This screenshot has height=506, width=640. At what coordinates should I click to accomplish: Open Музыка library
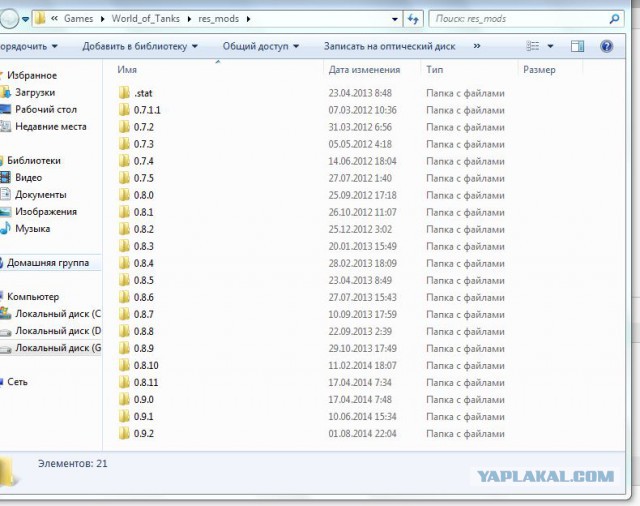[32, 229]
